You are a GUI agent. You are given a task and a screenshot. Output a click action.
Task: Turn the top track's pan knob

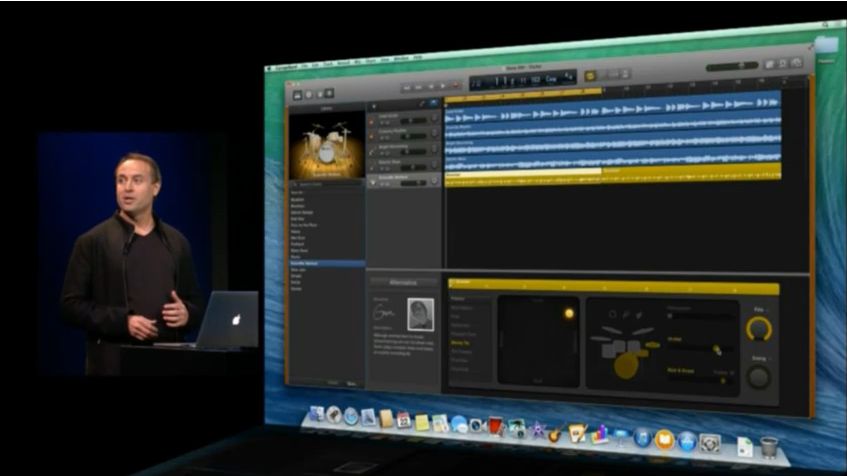[434, 119]
